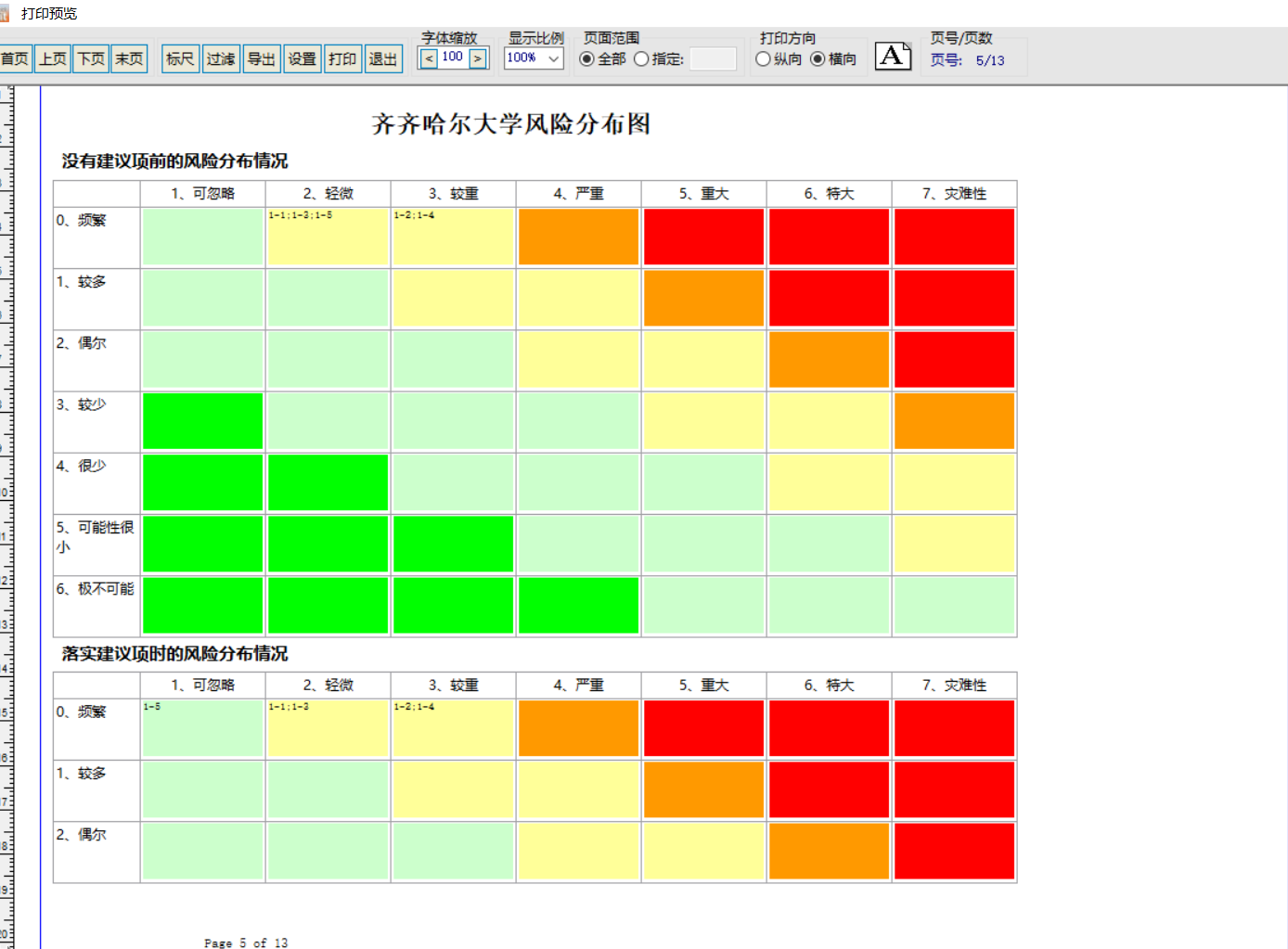Click lower table column header 6、特大

[x=830, y=685]
